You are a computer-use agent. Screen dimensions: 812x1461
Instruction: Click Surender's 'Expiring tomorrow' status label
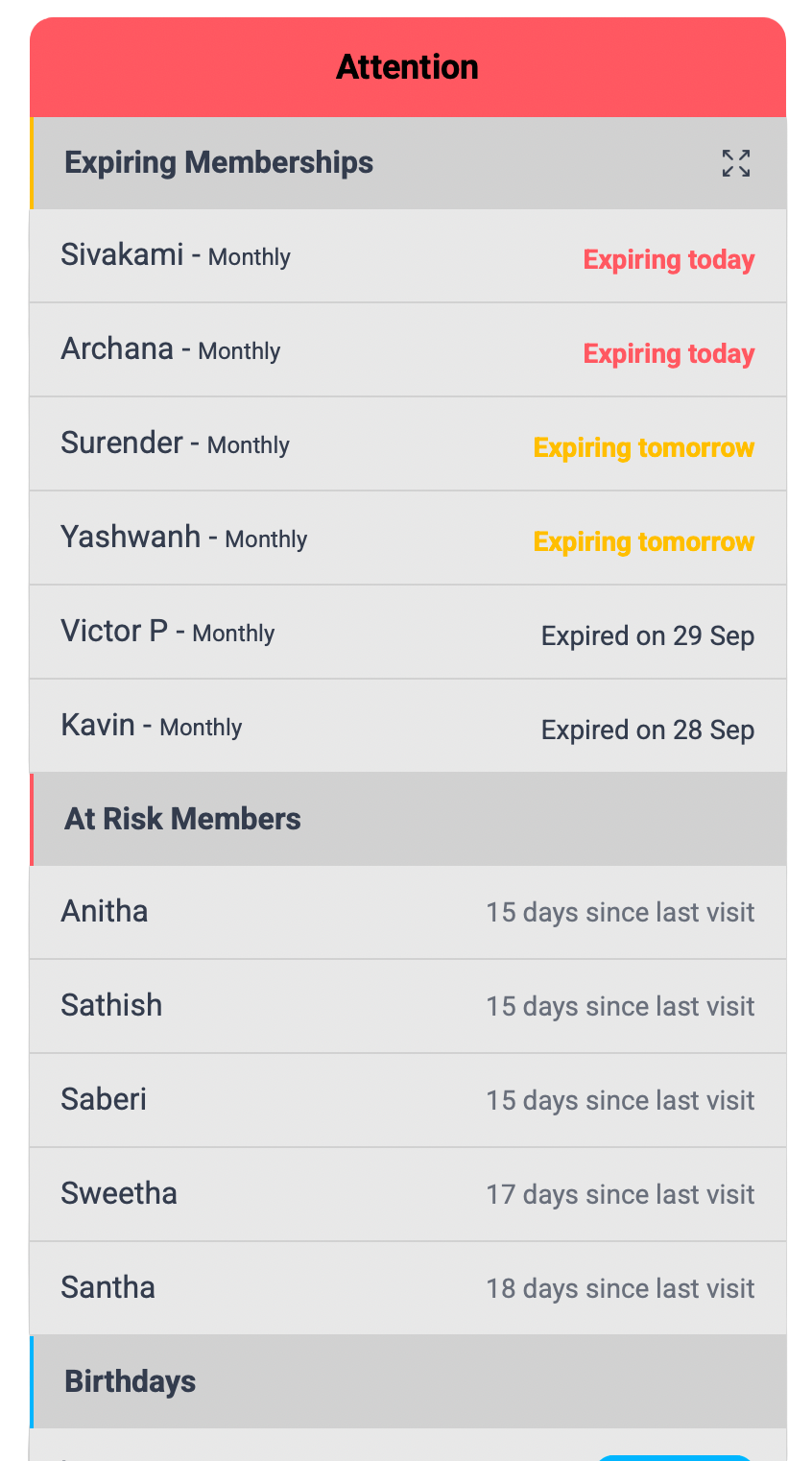pyautogui.click(x=644, y=447)
